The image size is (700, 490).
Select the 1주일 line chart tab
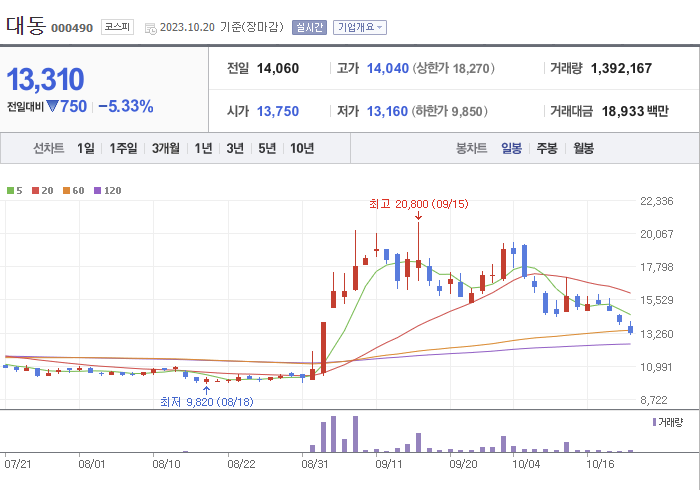point(123,148)
